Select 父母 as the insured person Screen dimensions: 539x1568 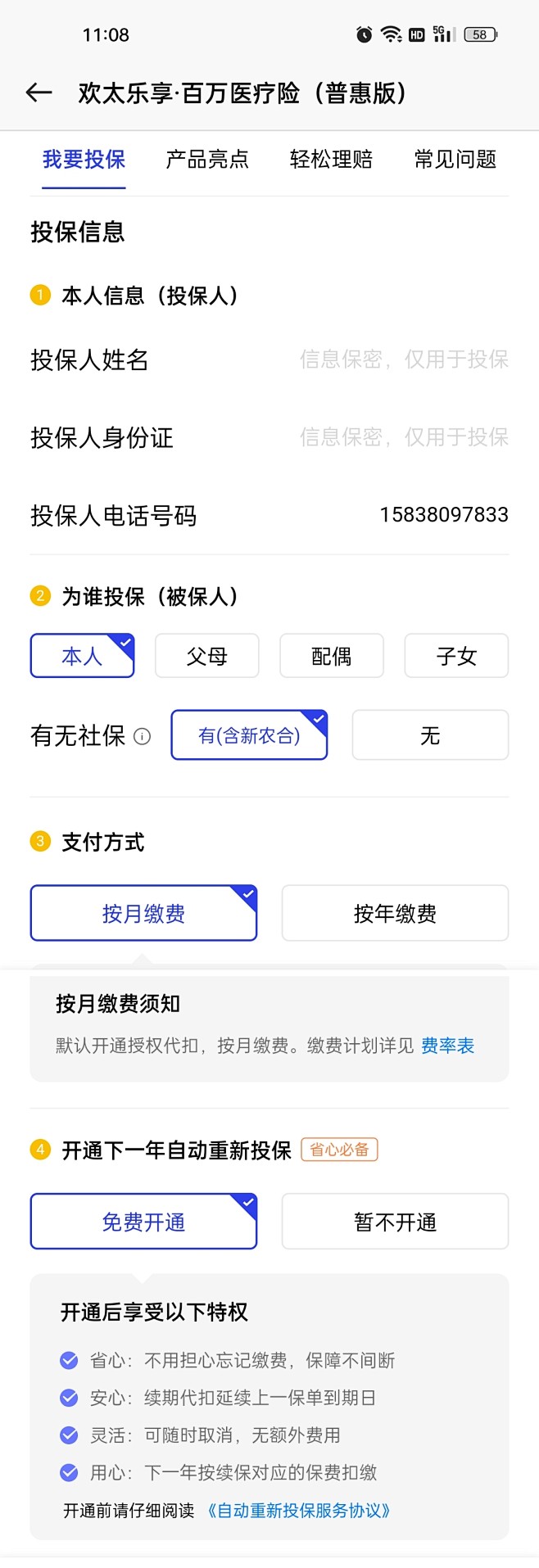(206, 656)
